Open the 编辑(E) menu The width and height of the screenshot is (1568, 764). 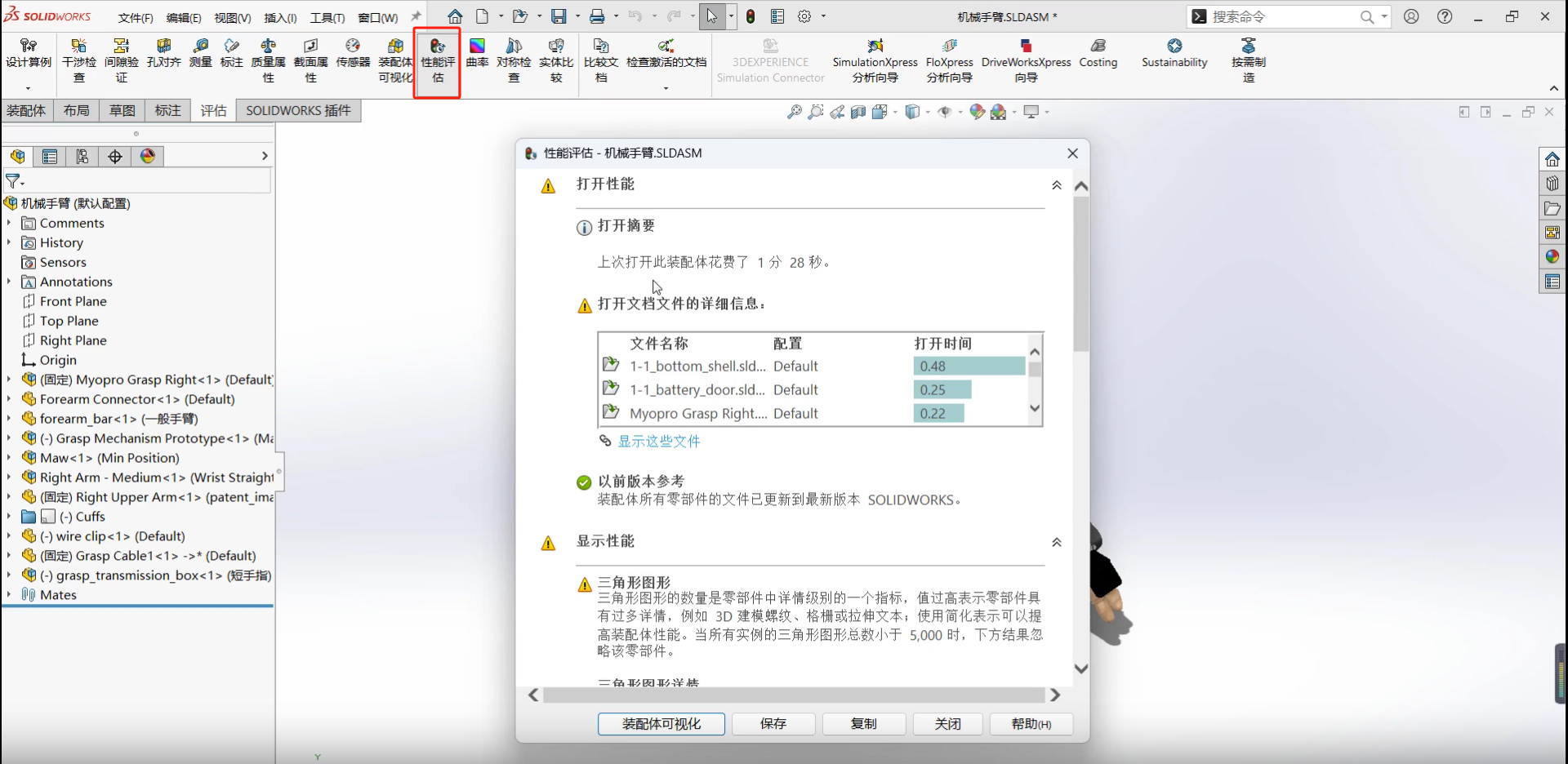pyautogui.click(x=184, y=17)
